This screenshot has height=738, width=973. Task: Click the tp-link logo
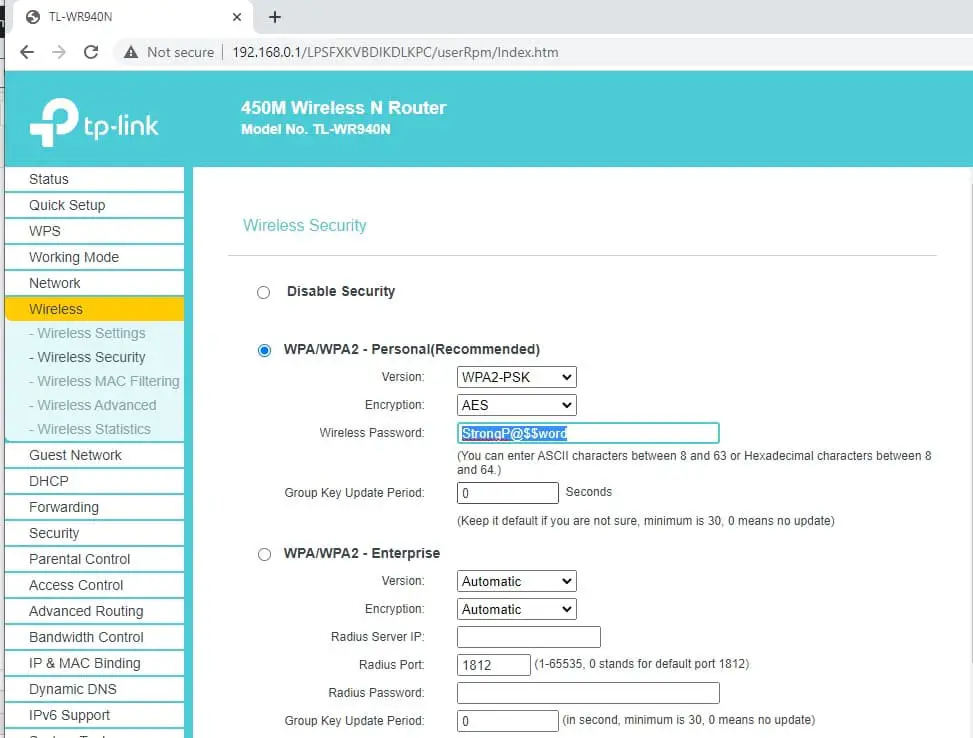click(94, 122)
